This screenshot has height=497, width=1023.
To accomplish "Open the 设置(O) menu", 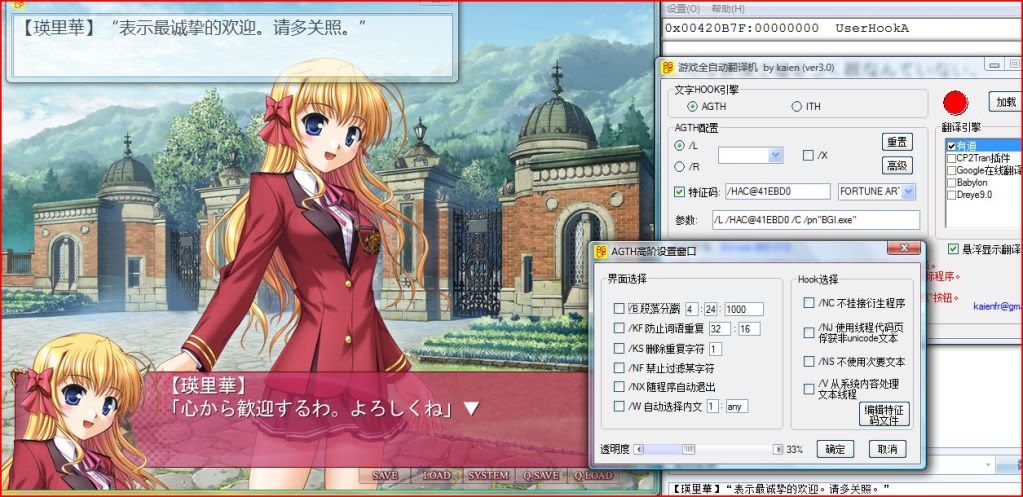I will 684,8.
